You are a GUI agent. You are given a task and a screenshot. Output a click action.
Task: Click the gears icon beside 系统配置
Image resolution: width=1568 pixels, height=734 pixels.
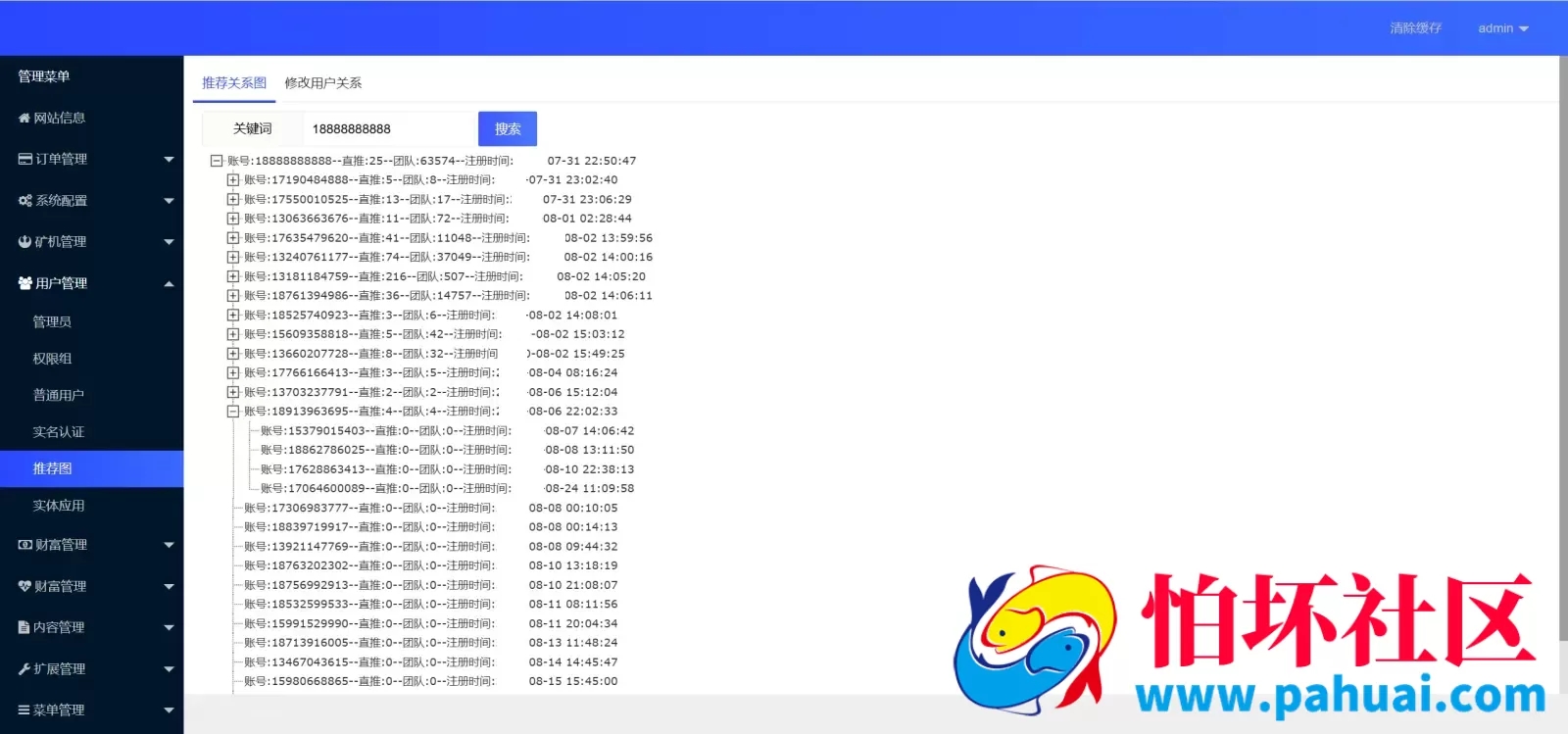pyautogui.click(x=25, y=200)
